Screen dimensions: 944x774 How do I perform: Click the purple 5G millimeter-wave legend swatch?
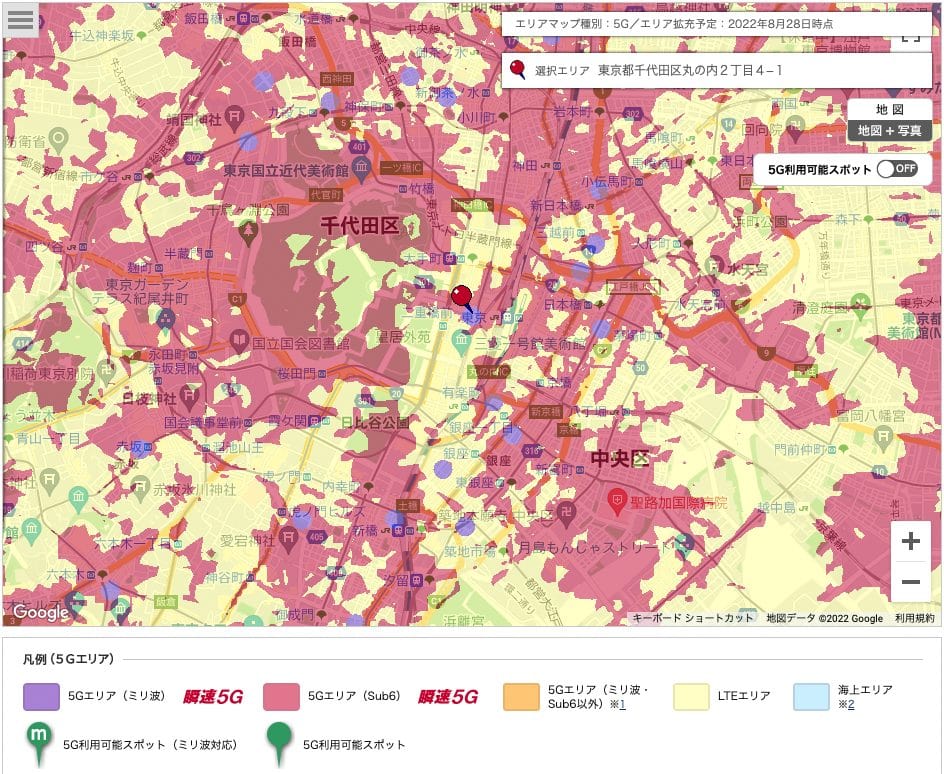(41, 697)
